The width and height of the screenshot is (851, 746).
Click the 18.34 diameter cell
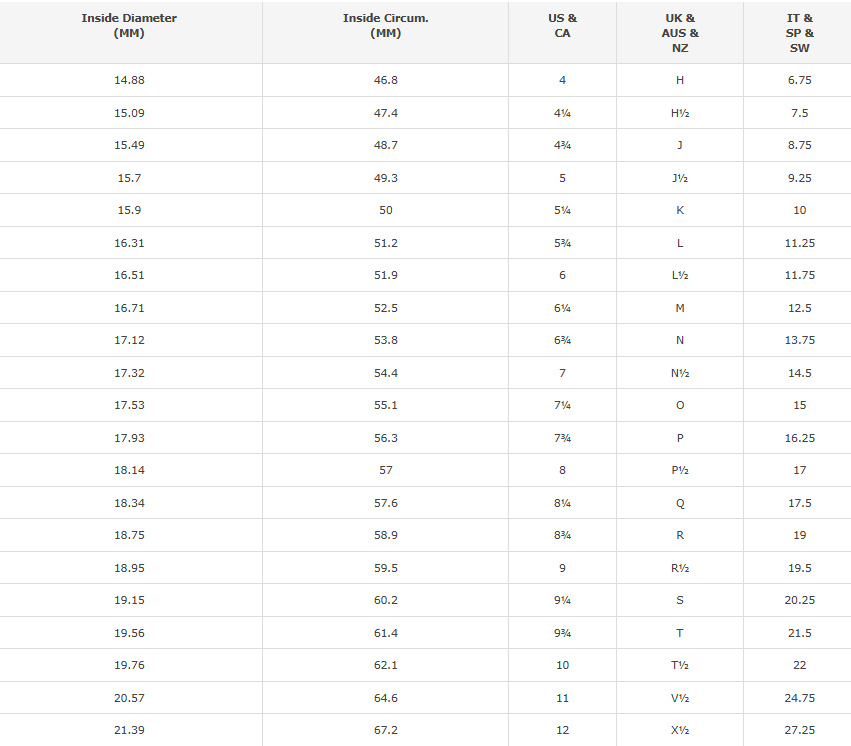130,503
